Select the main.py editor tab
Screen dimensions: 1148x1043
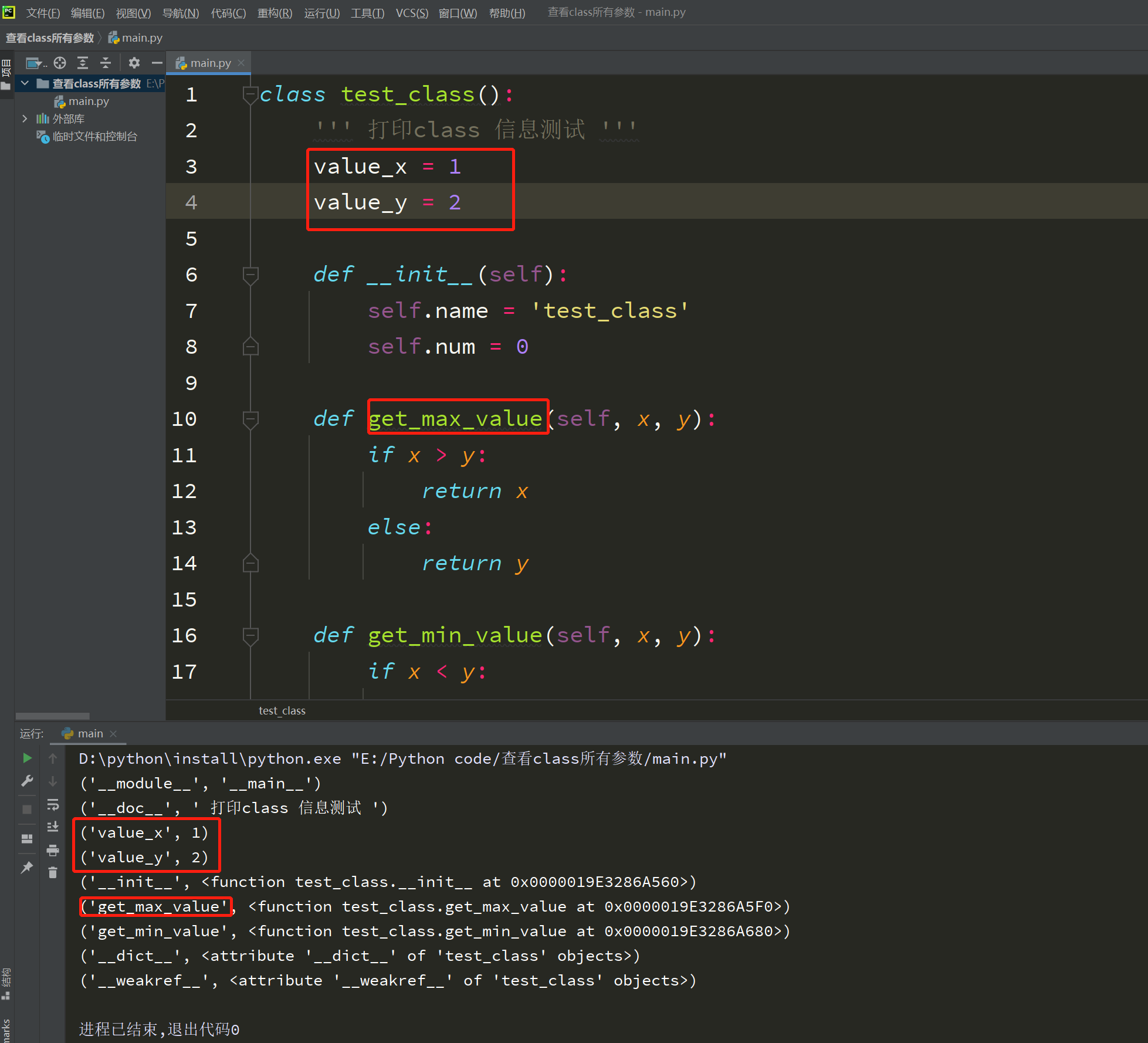click(209, 63)
